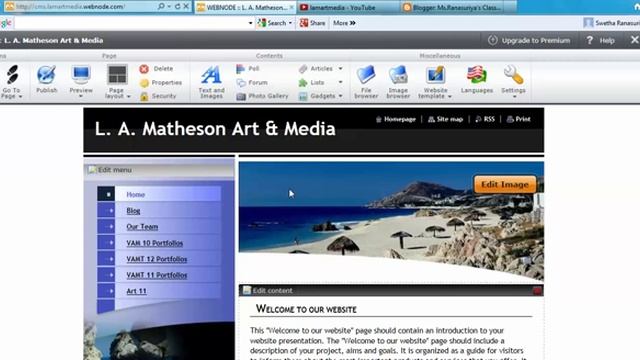Open VAM 10 Portfolios menu item

click(155, 243)
